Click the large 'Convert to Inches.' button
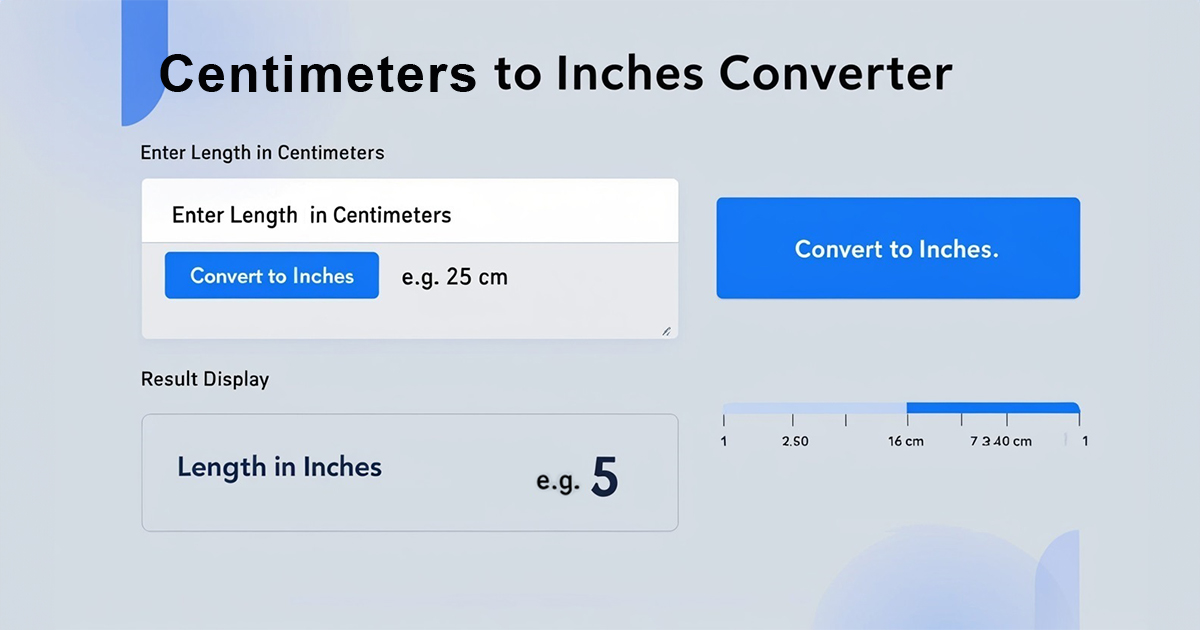Viewport: 1200px width, 630px height. (x=897, y=248)
